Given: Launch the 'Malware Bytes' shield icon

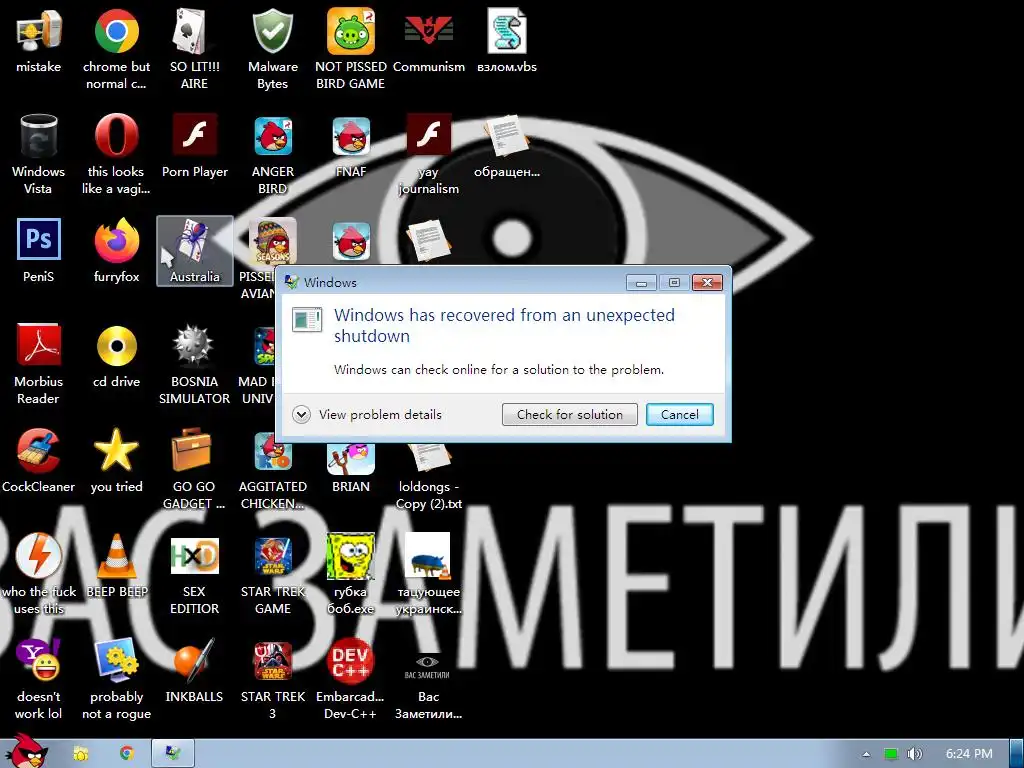Looking at the screenshot, I should click(272, 31).
